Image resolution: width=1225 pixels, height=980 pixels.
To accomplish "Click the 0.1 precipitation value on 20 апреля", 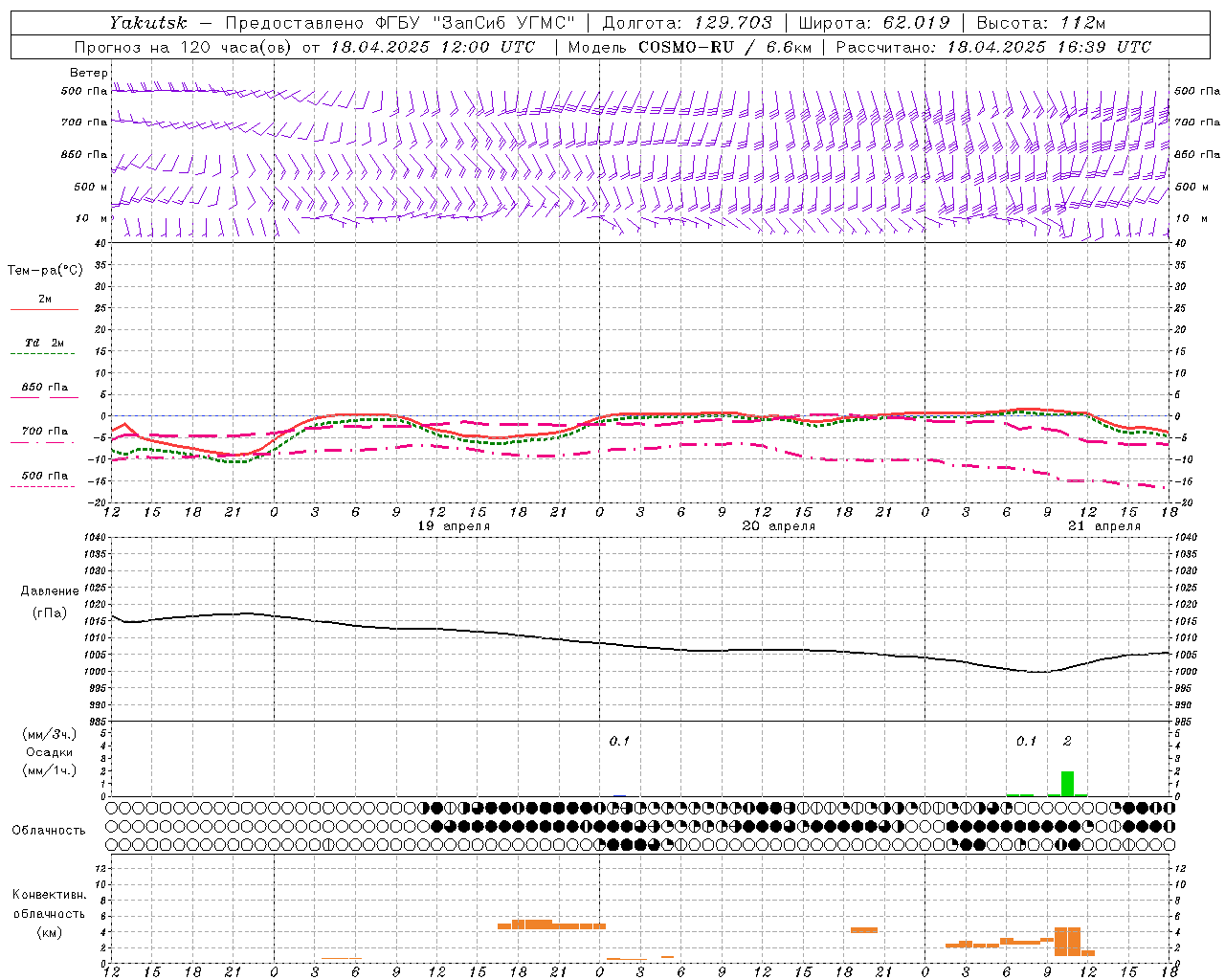I will coord(619,741).
